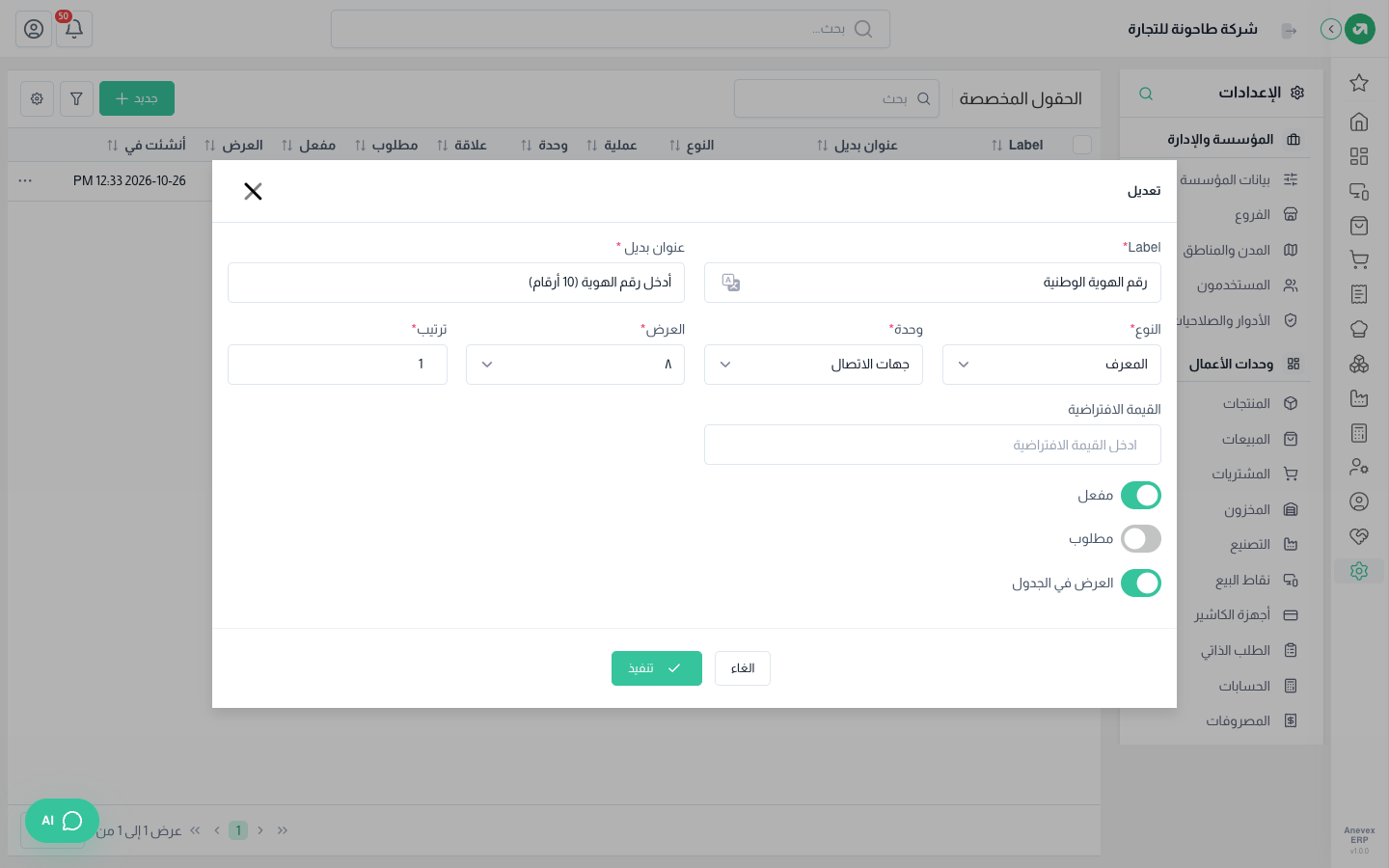Click the logout arrow icon beside company name
The height and width of the screenshot is (868, 1389).
1289,30
